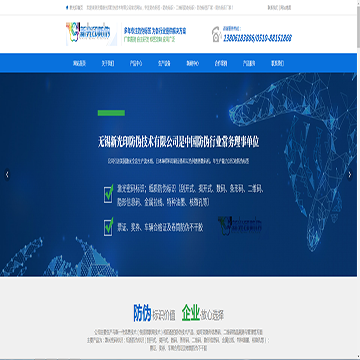Click the green 企业 heading text

tap(191, 313)
